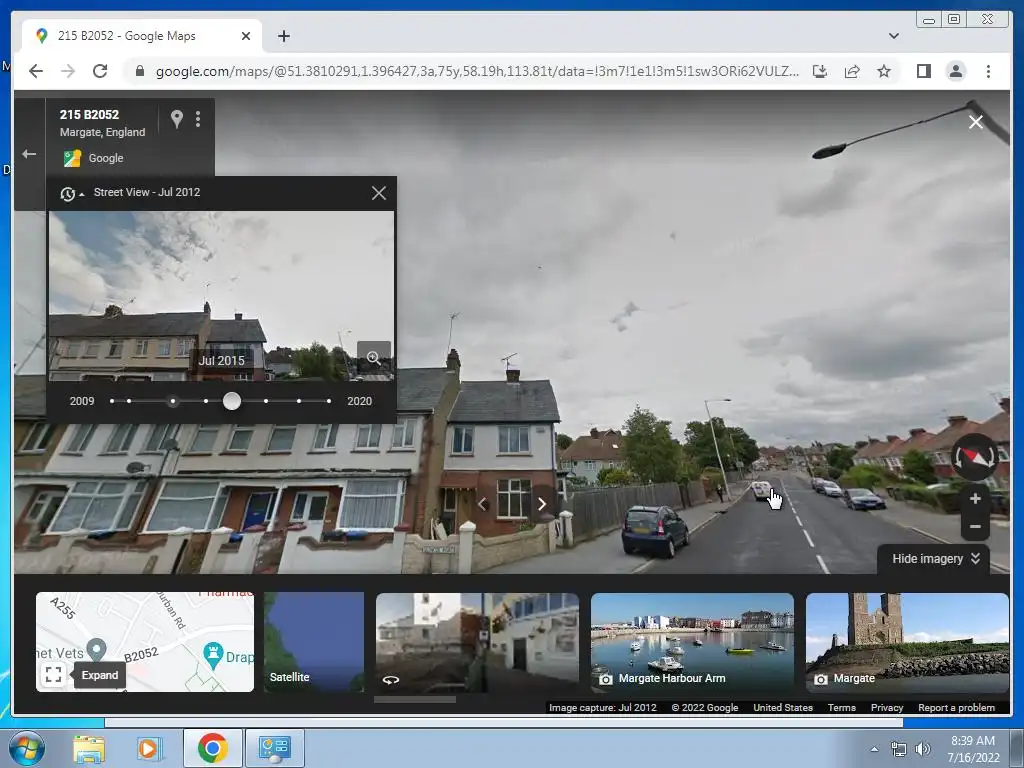Screen dimensions: 1024x768
Task: Open the more options dots in address card
Action: [198, 119]
